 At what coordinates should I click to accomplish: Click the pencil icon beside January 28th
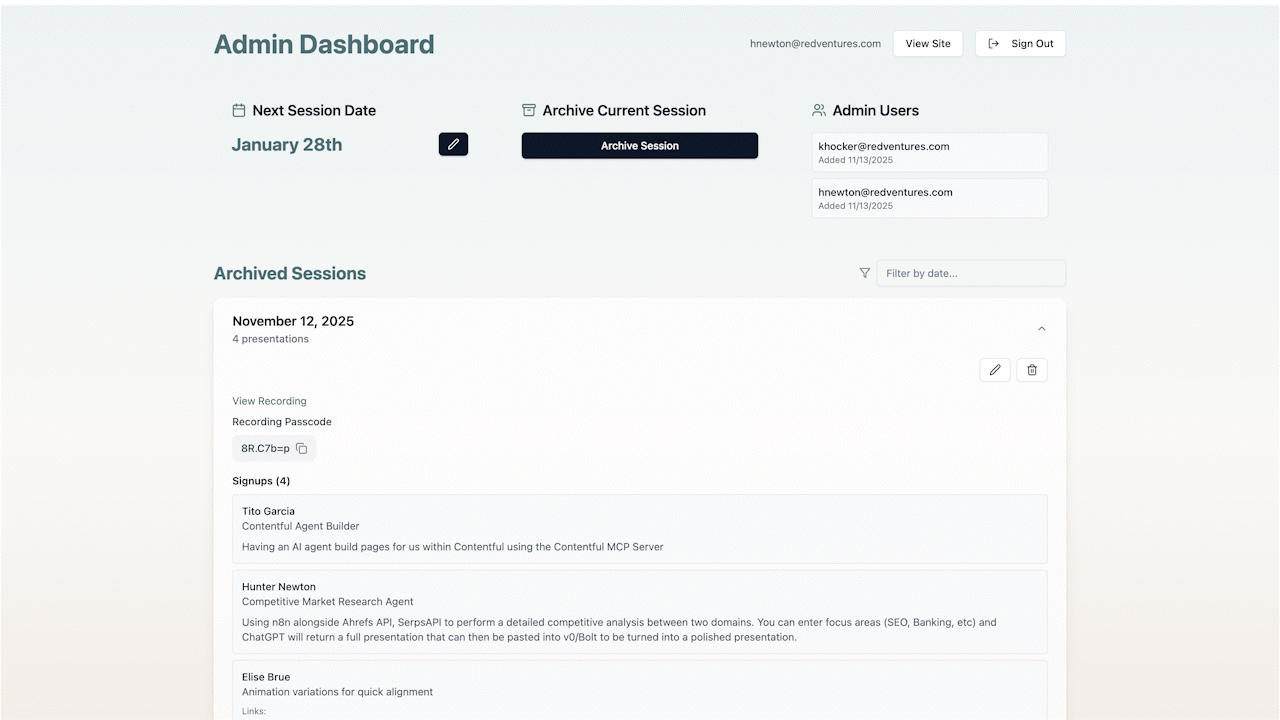pyautogui.click(x=453, y=144)
